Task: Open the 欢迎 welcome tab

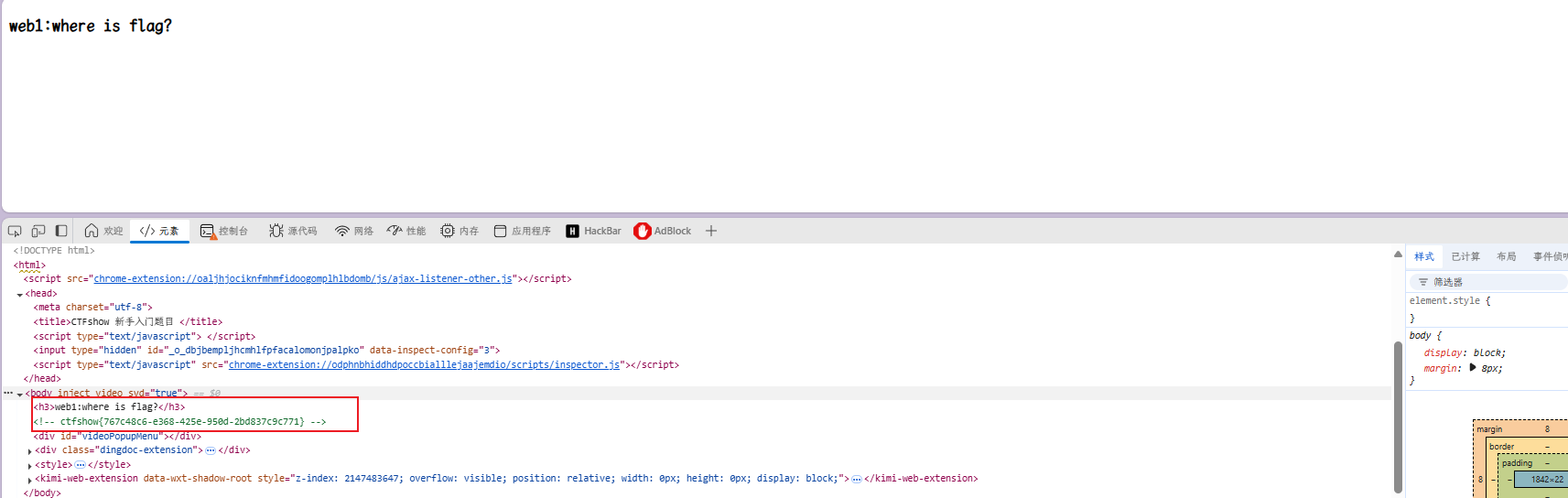Action: click(103, 231)
